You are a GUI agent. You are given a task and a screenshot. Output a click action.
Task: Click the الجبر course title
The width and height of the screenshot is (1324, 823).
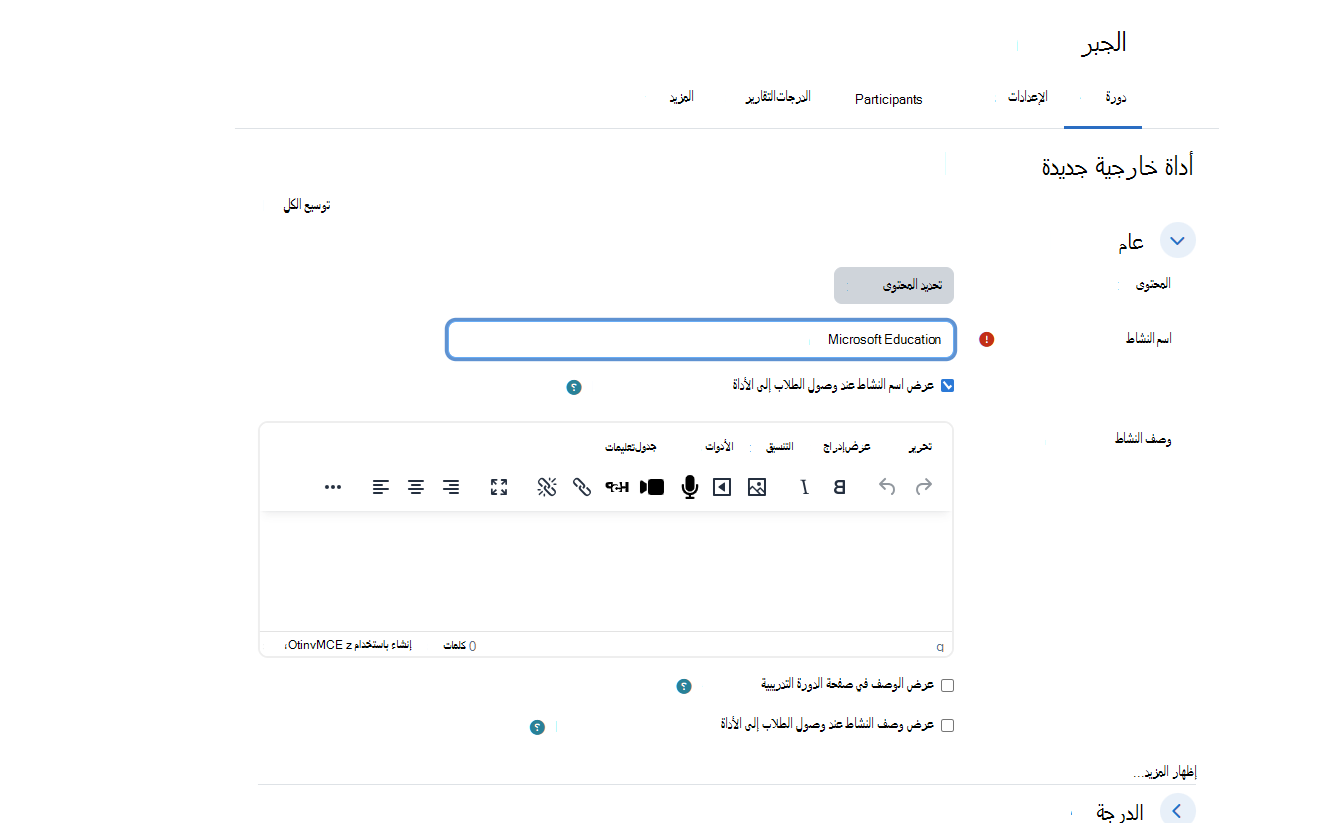[x=1104, y=43]
